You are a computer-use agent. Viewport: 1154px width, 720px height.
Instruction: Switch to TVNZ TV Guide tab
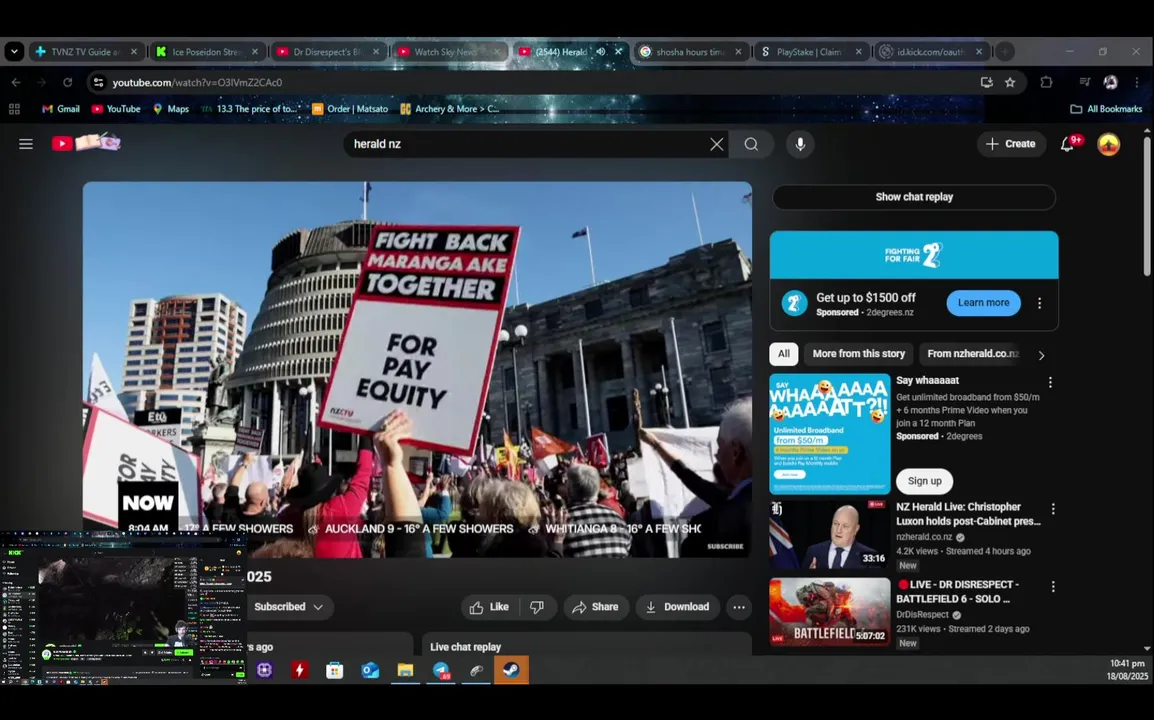point(86,52)
